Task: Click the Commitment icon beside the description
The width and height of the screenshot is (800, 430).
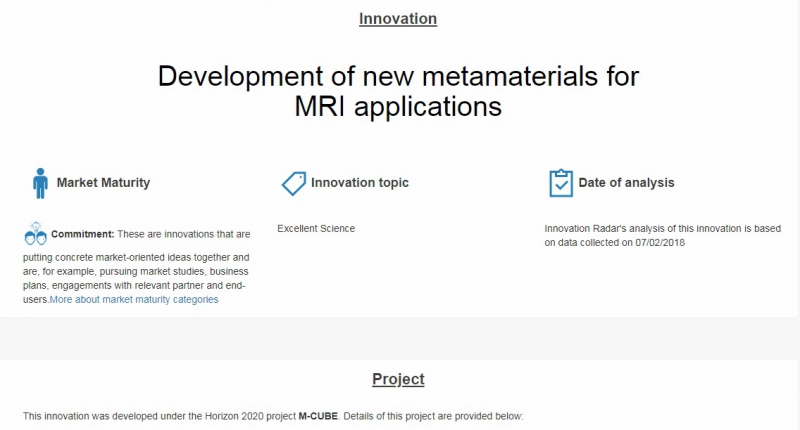Action: click(x=35, y=235)
